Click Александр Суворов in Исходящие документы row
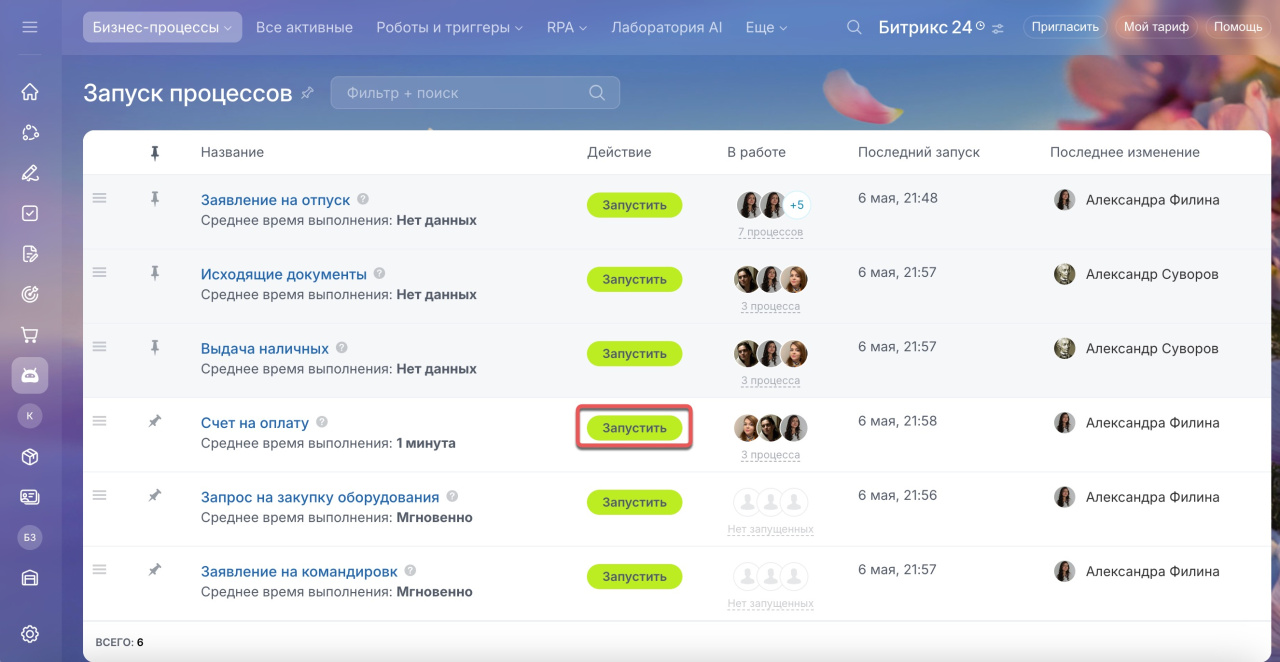The height and width of the screenshot is (662, 1280). pyautogui.click(x=1152, y=274)
